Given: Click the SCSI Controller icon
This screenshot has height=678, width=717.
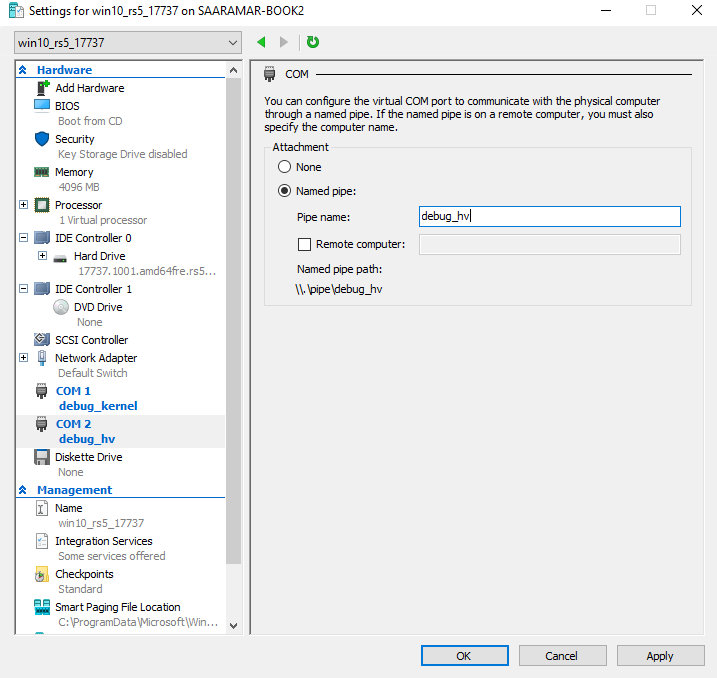Looking at the screenshot, I should click(x=42, y=340).
